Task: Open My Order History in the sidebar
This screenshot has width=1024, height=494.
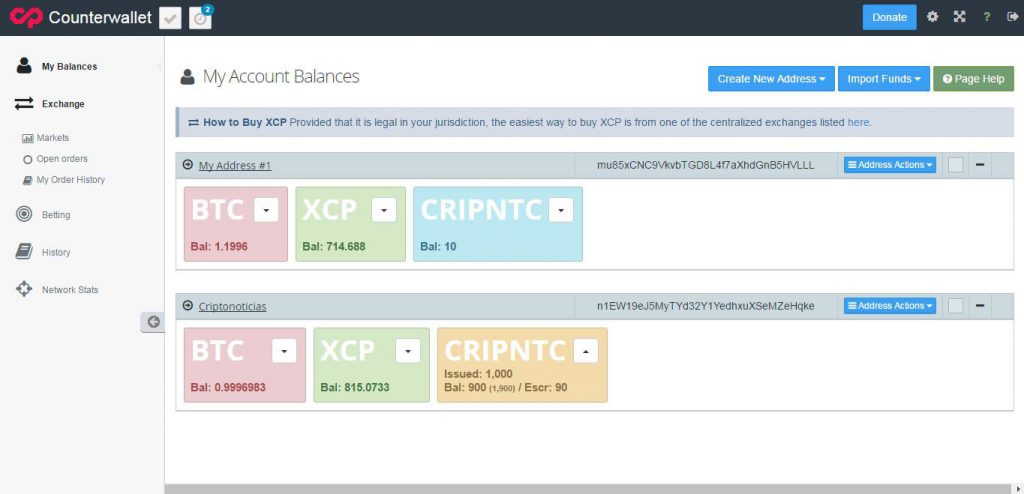Action: point(71,180)
